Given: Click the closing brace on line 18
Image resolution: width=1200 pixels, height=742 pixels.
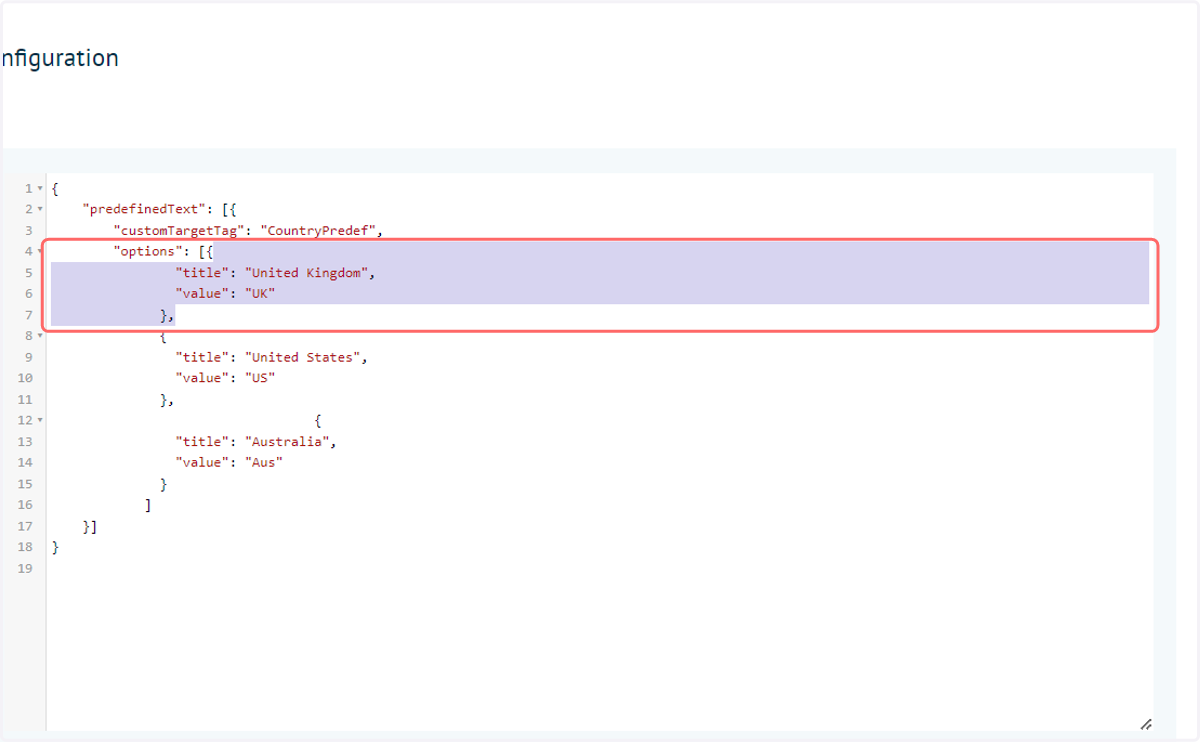Looking at the screenshot, I should 56,547.
